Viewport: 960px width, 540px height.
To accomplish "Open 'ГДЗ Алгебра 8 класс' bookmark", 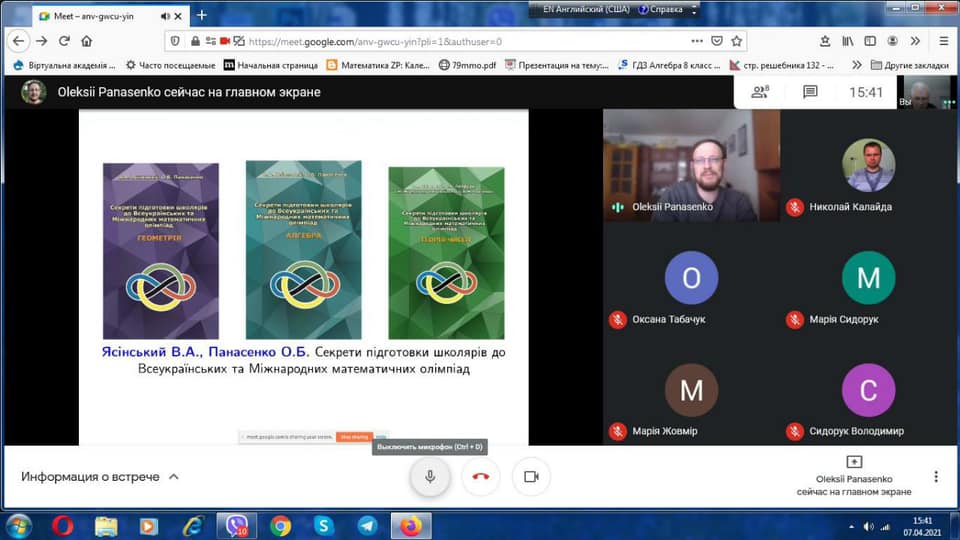I will (x=670, y=65).
